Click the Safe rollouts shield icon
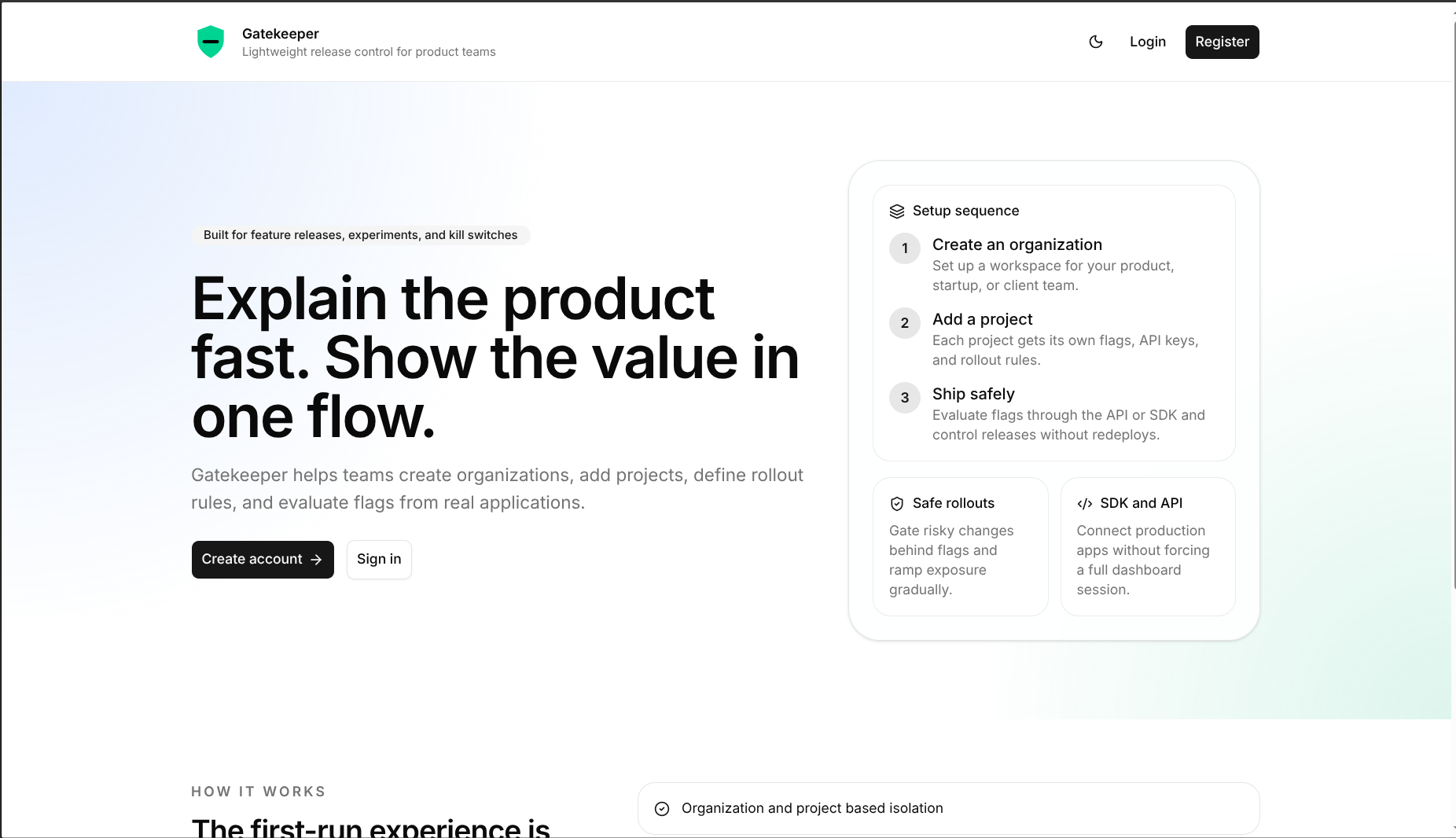Screen dimensions: 1456x838 coord(897,504)
